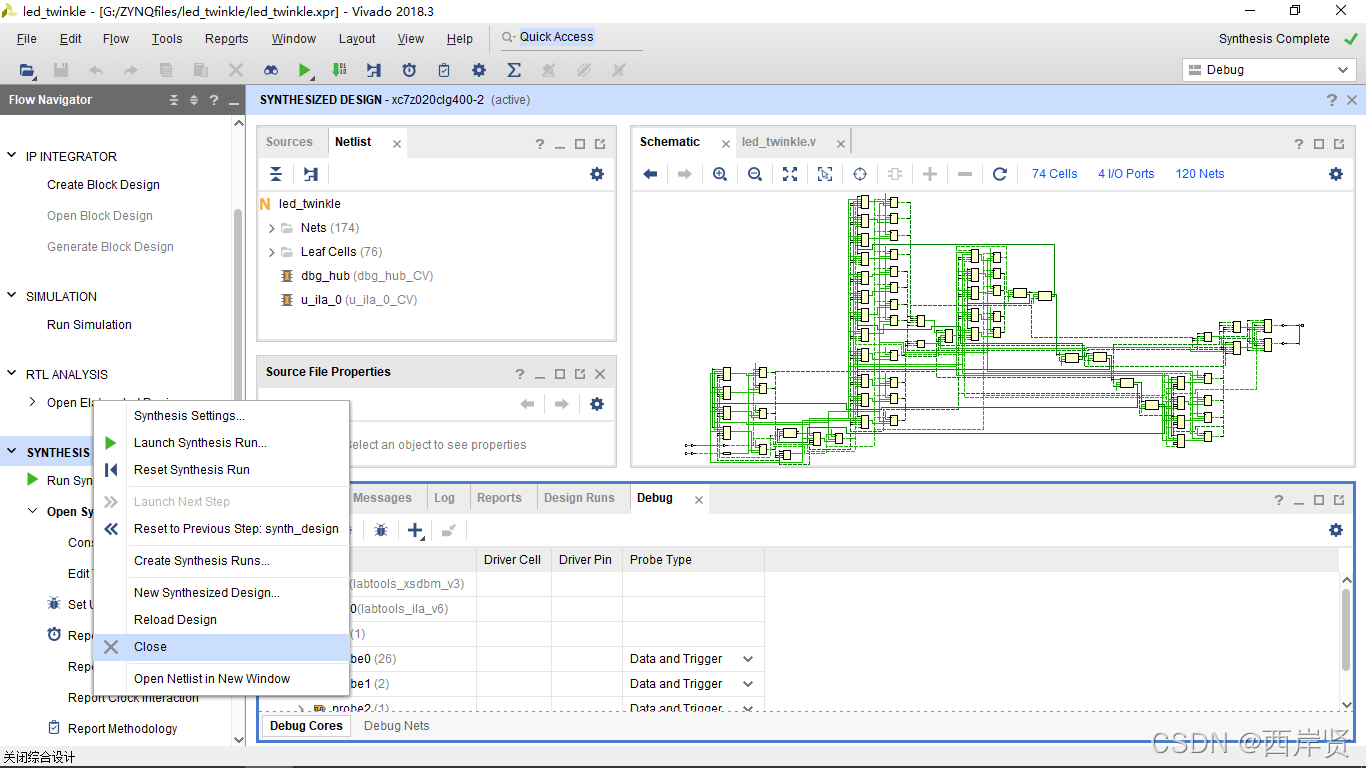This screenshot has width=1366, height=768.
Task: Choose Reload Design from context menu
Action: (221, 620)
